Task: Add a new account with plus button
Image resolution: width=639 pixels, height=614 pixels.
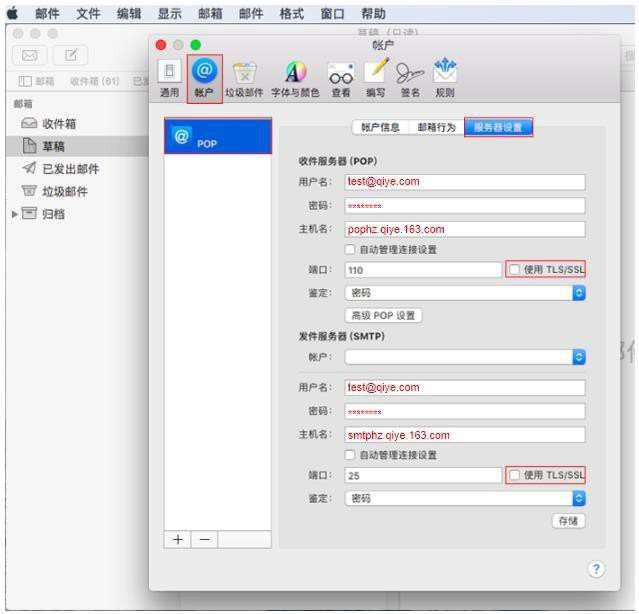Action: tap(178, 539)
